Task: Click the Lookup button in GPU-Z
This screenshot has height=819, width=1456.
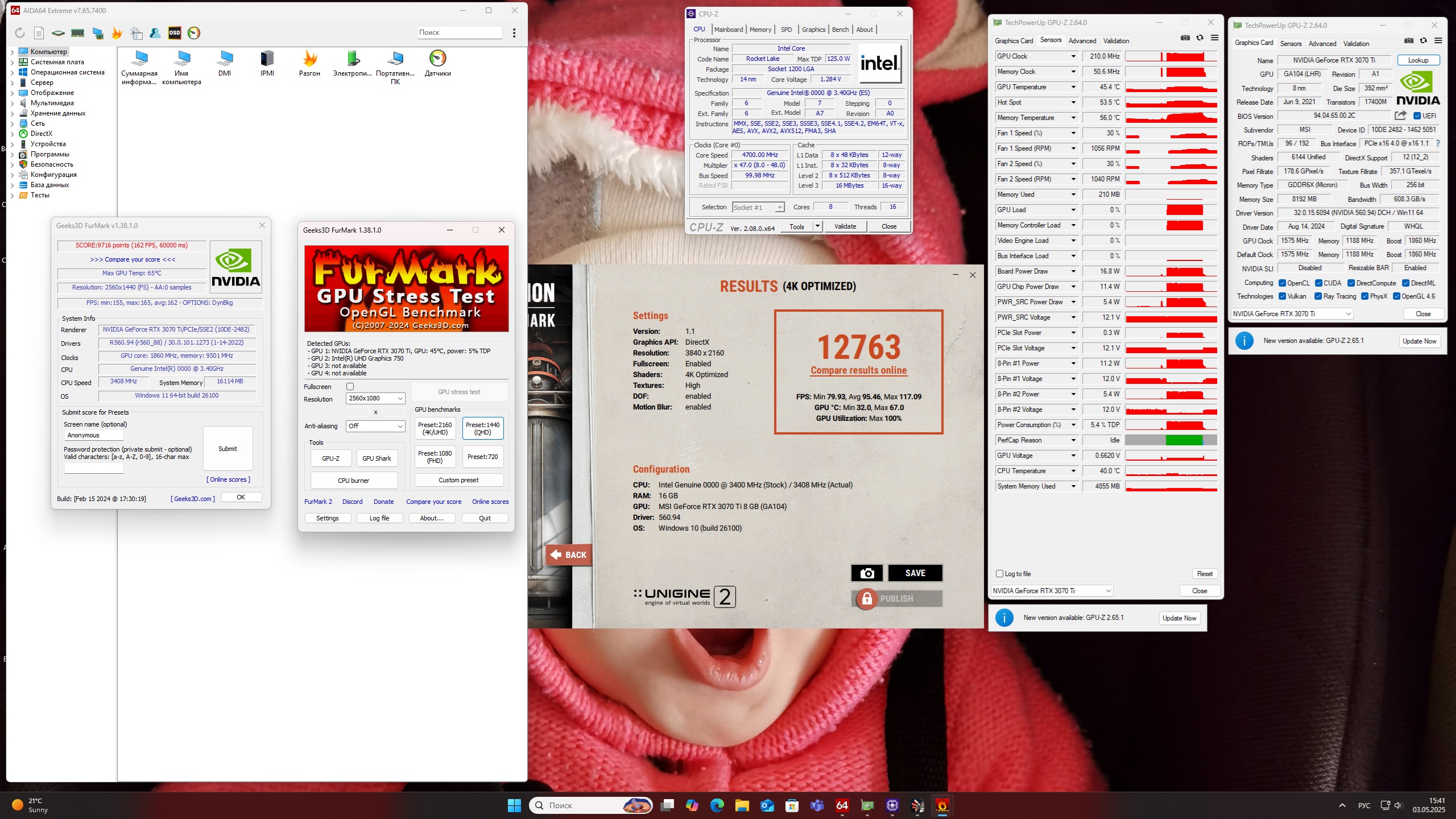Action: coord(1418,60)
